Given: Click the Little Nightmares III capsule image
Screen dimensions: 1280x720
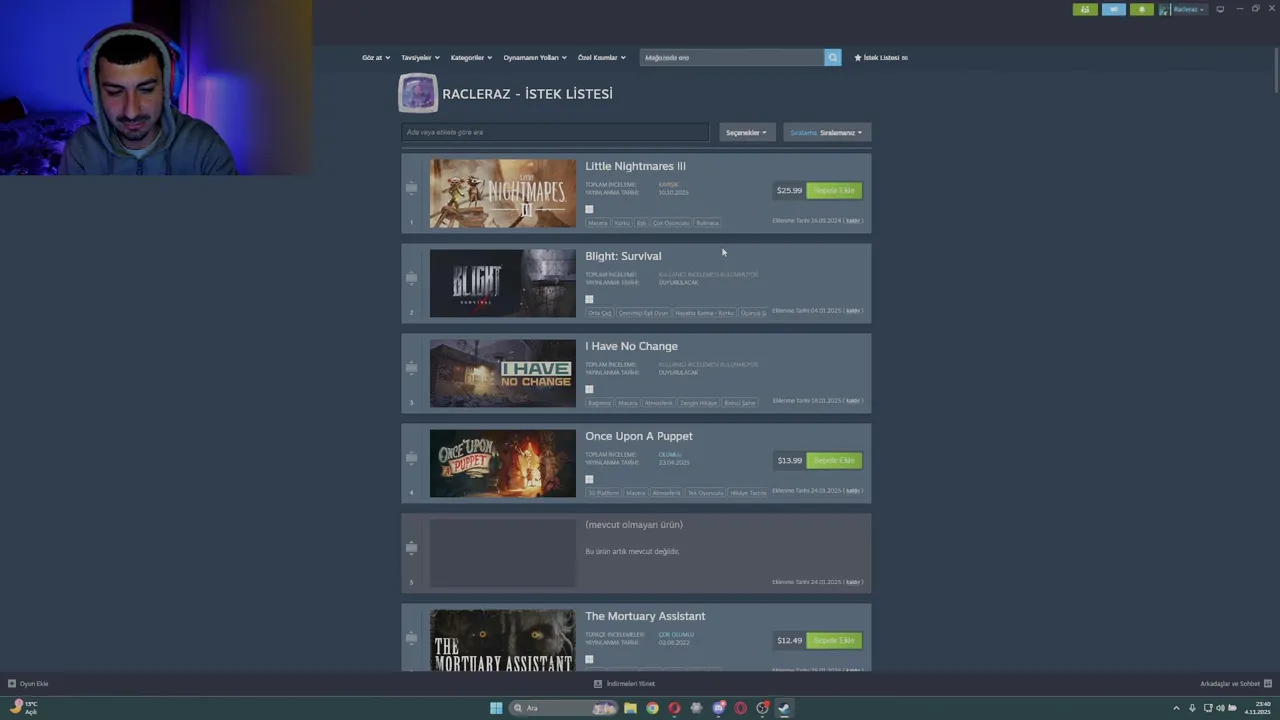Looking at the screenshot, I should (x=503, y=193).
